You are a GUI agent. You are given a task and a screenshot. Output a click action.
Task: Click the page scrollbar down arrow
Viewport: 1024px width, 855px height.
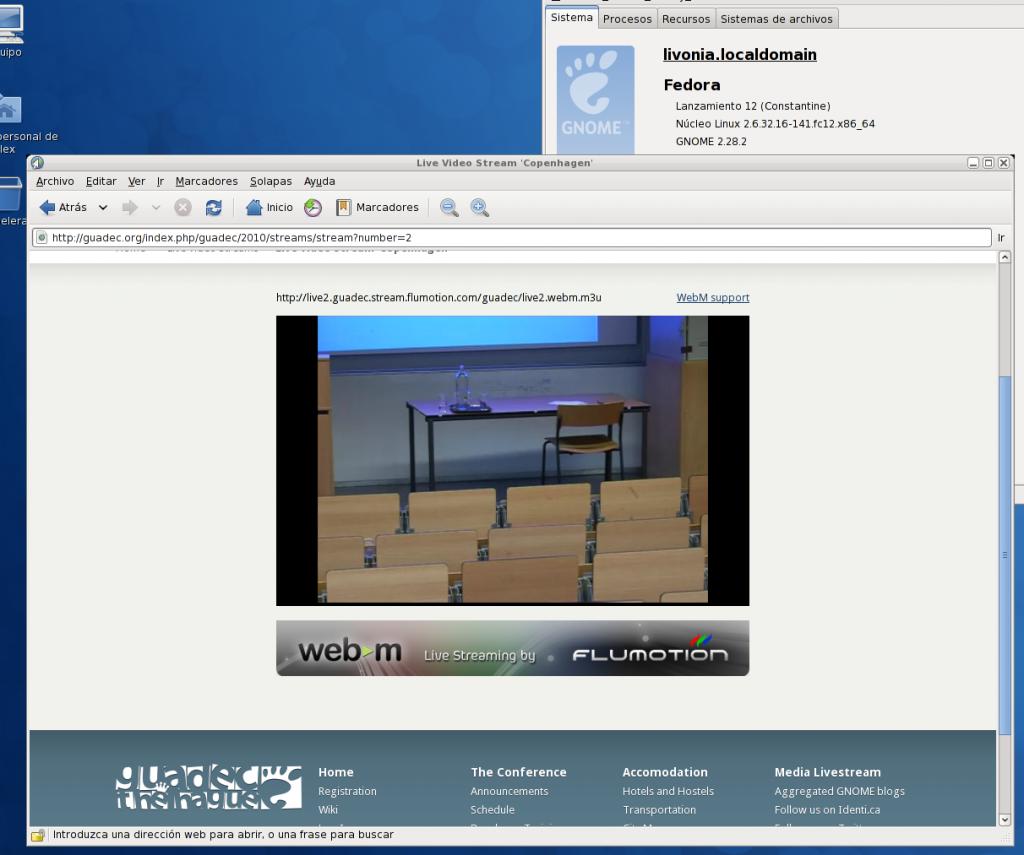1004,819
